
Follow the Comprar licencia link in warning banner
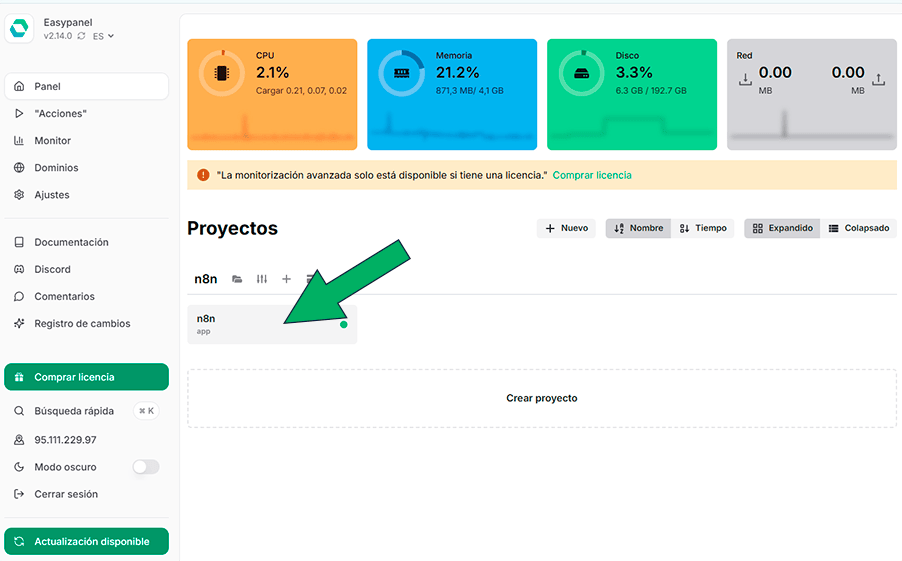592,175
